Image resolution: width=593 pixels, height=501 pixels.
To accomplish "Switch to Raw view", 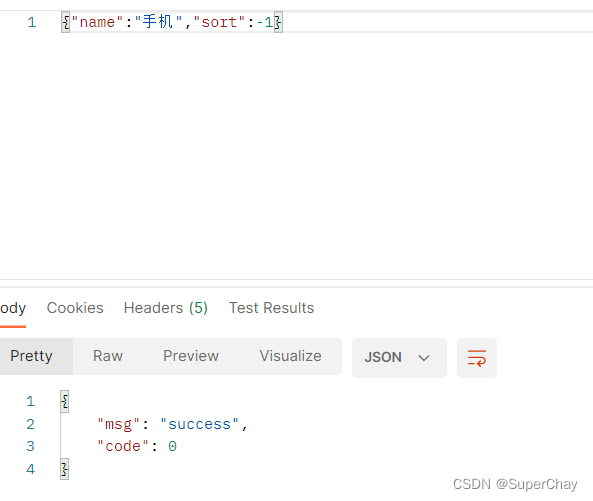I will pos(108,356).
